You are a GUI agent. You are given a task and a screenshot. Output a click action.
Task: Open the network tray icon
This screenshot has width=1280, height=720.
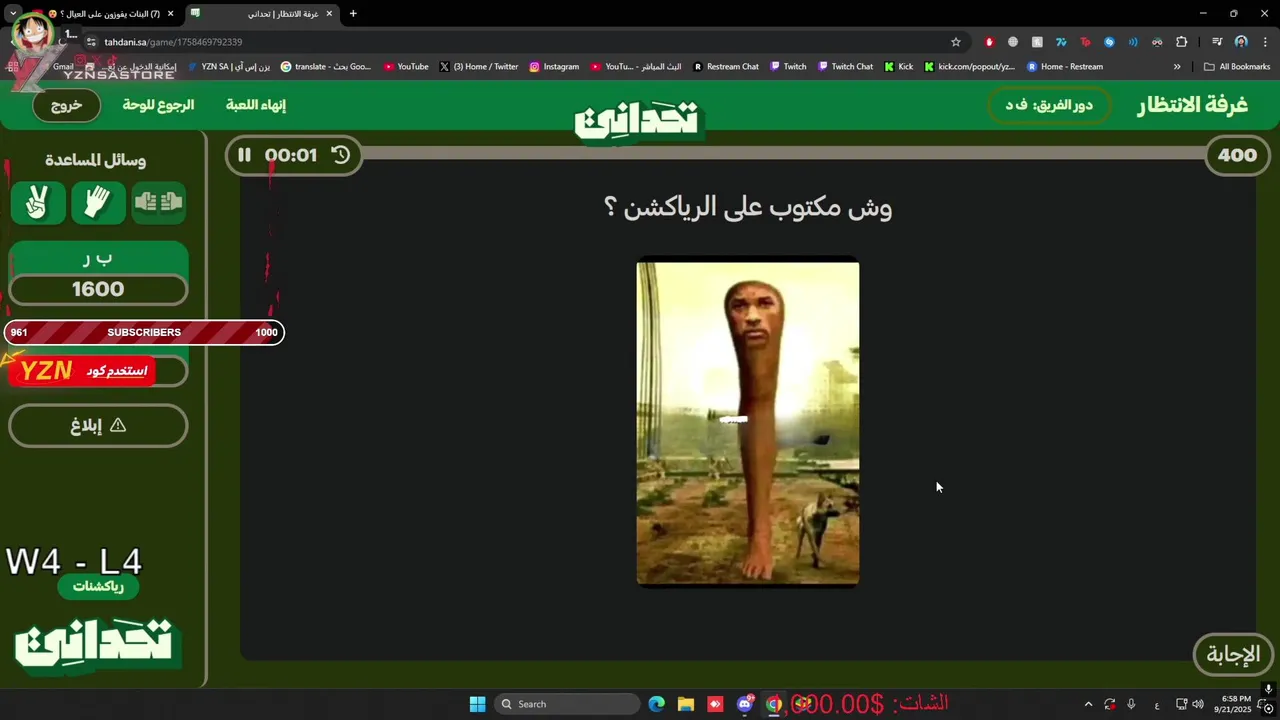[1181, 704]
